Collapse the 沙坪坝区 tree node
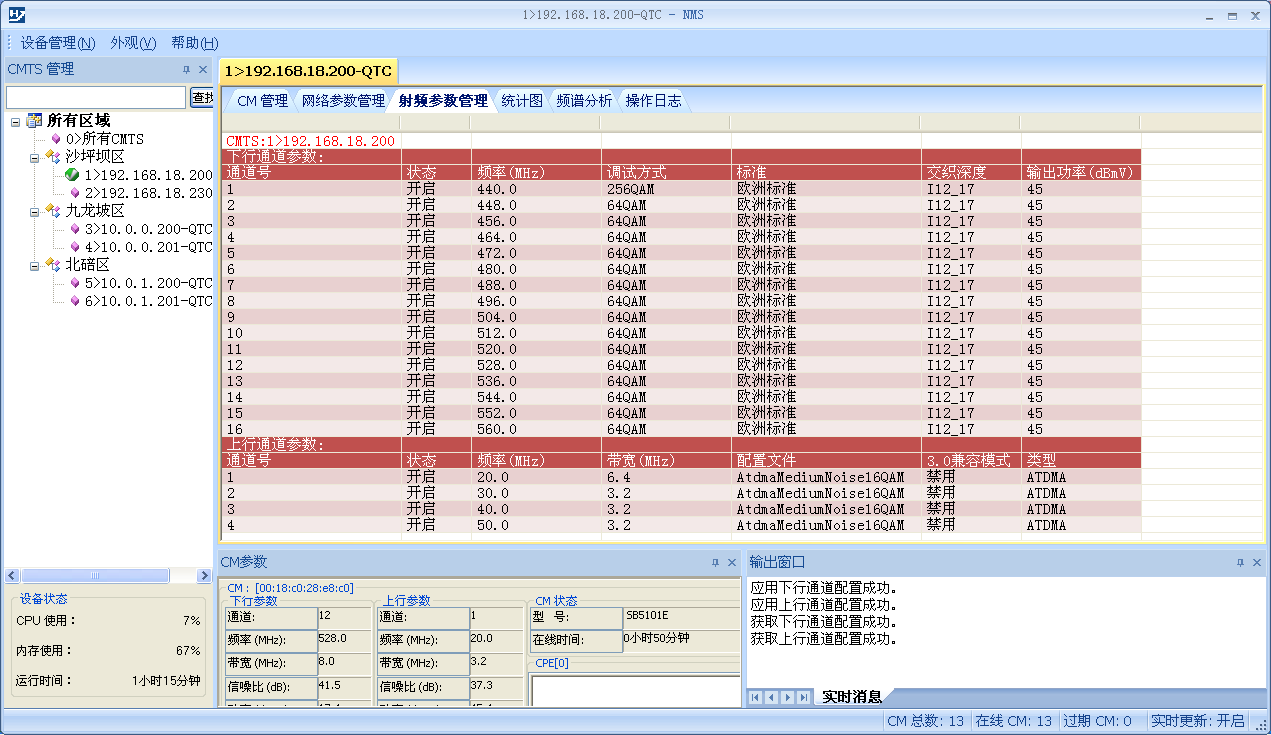 (x=34, y=157)
